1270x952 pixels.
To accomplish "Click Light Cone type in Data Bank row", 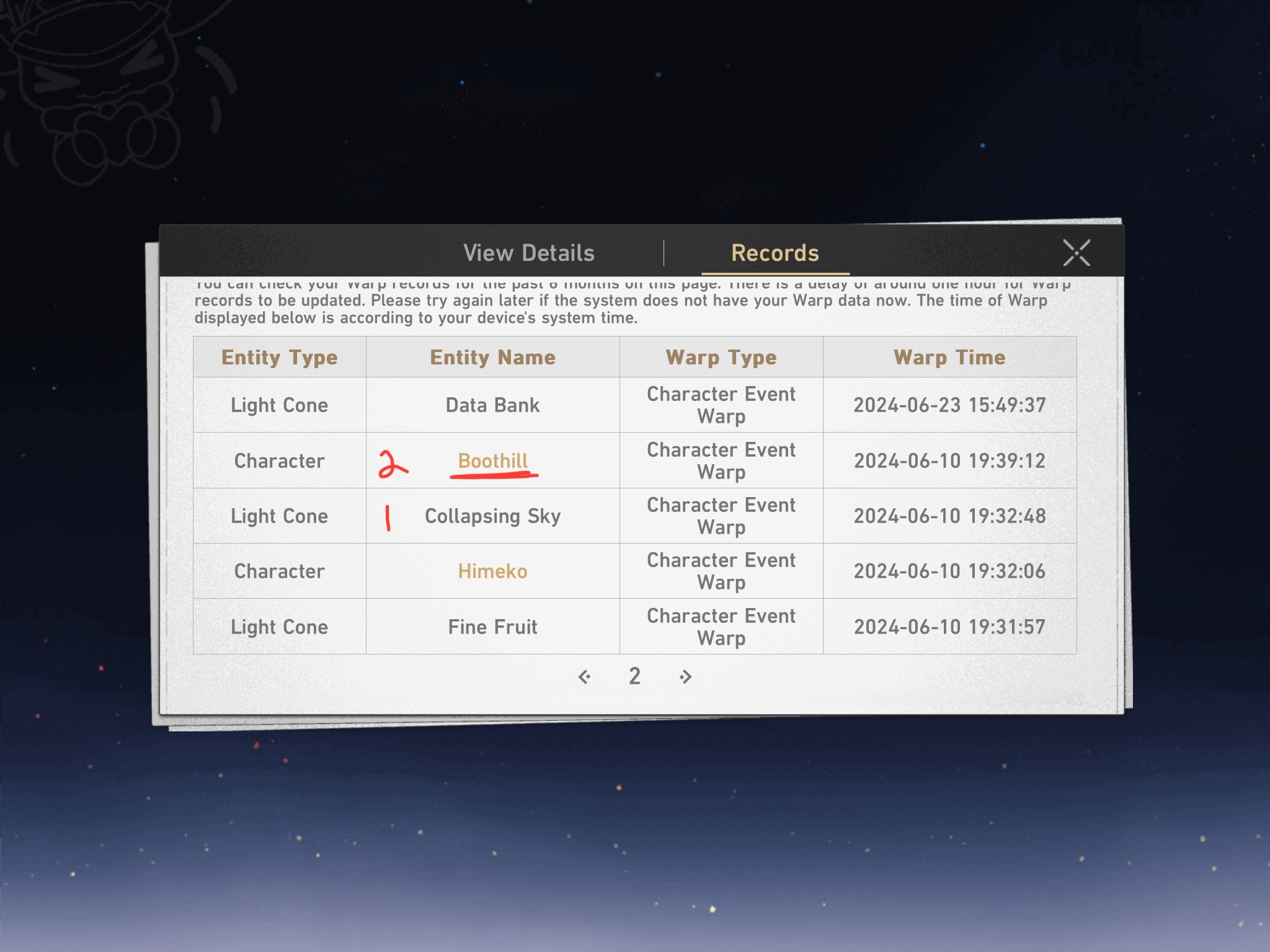I will [x=280, y=405].
